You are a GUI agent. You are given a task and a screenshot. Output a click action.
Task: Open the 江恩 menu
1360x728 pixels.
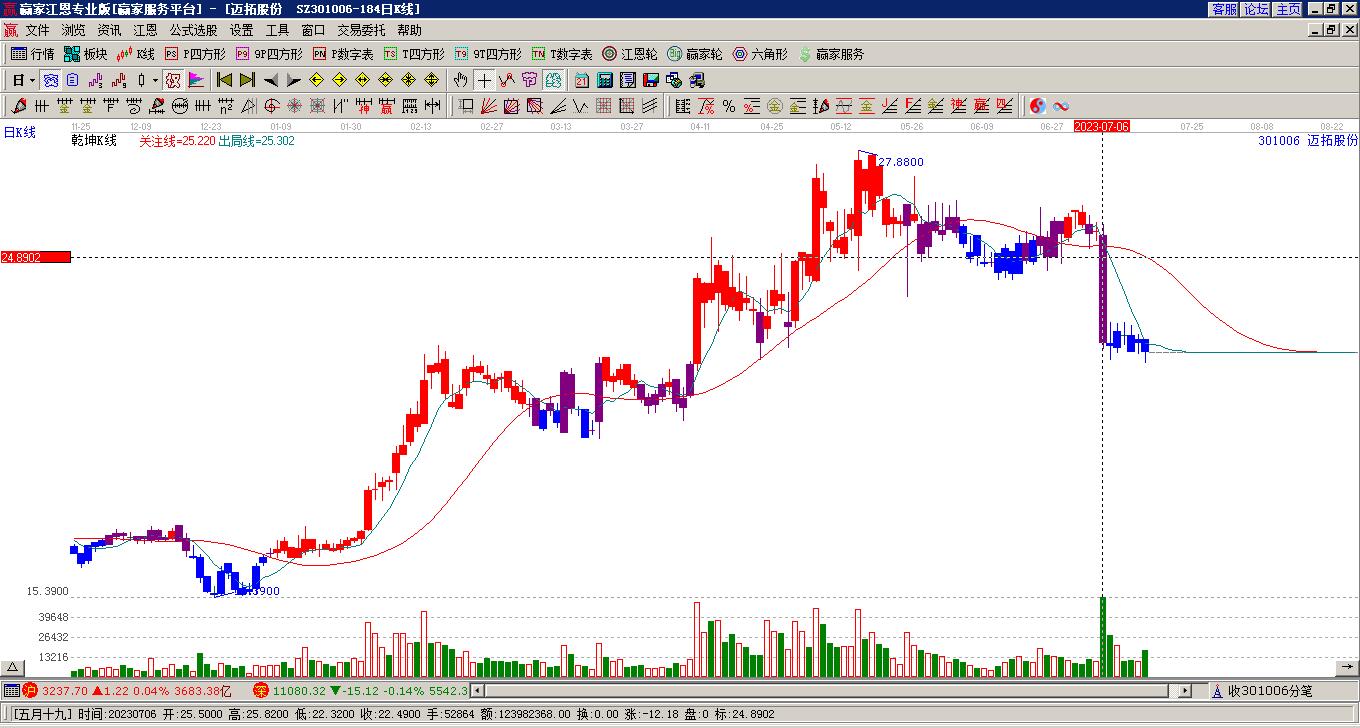145,30
